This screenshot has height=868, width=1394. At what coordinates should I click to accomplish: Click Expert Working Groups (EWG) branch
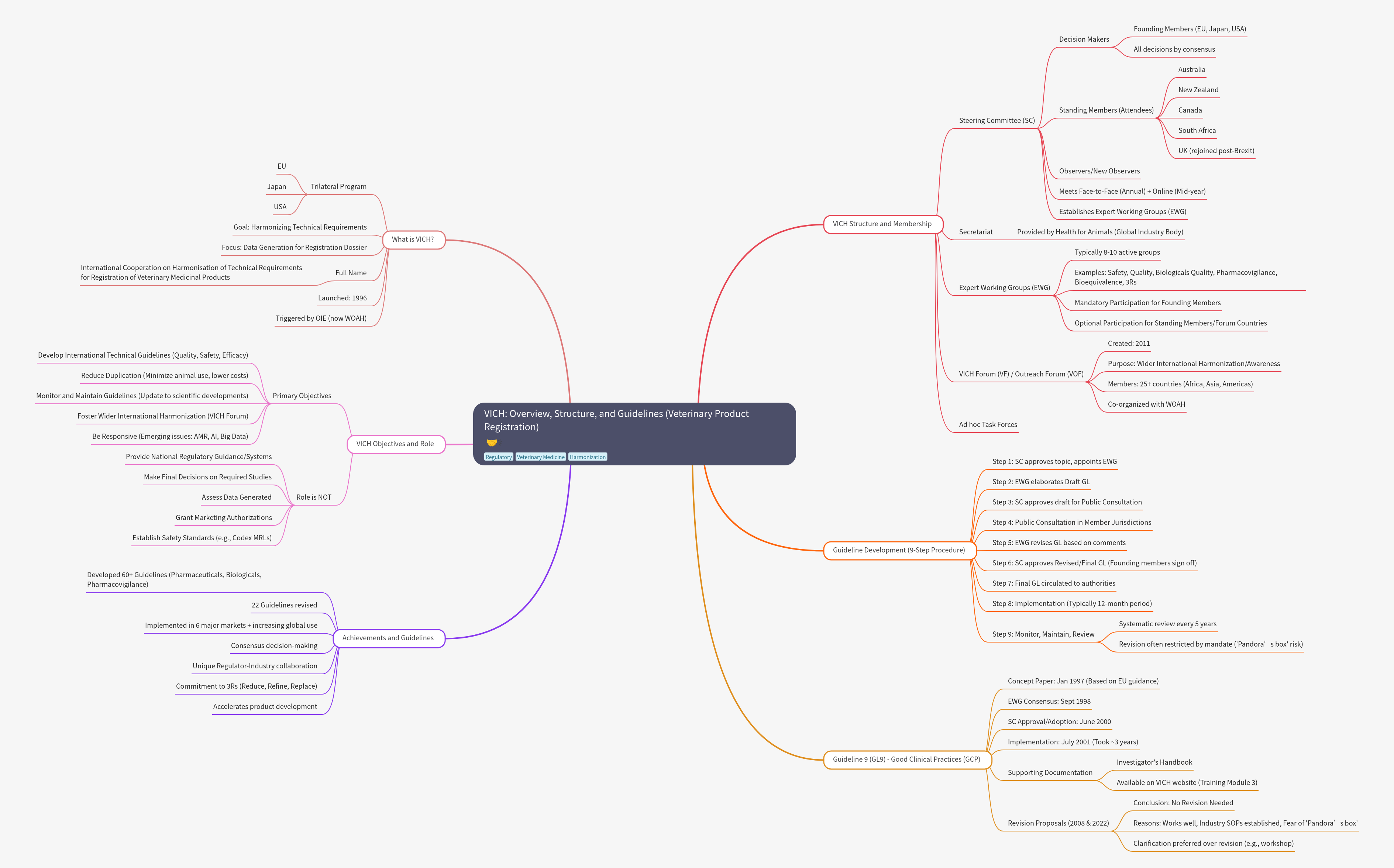1004,287
